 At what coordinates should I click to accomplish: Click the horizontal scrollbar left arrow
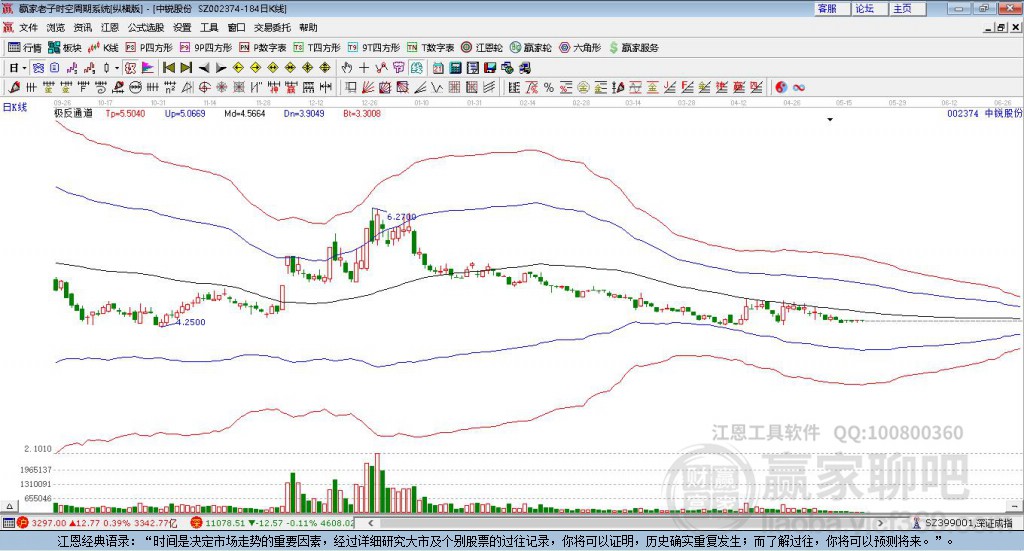point(370,523)
